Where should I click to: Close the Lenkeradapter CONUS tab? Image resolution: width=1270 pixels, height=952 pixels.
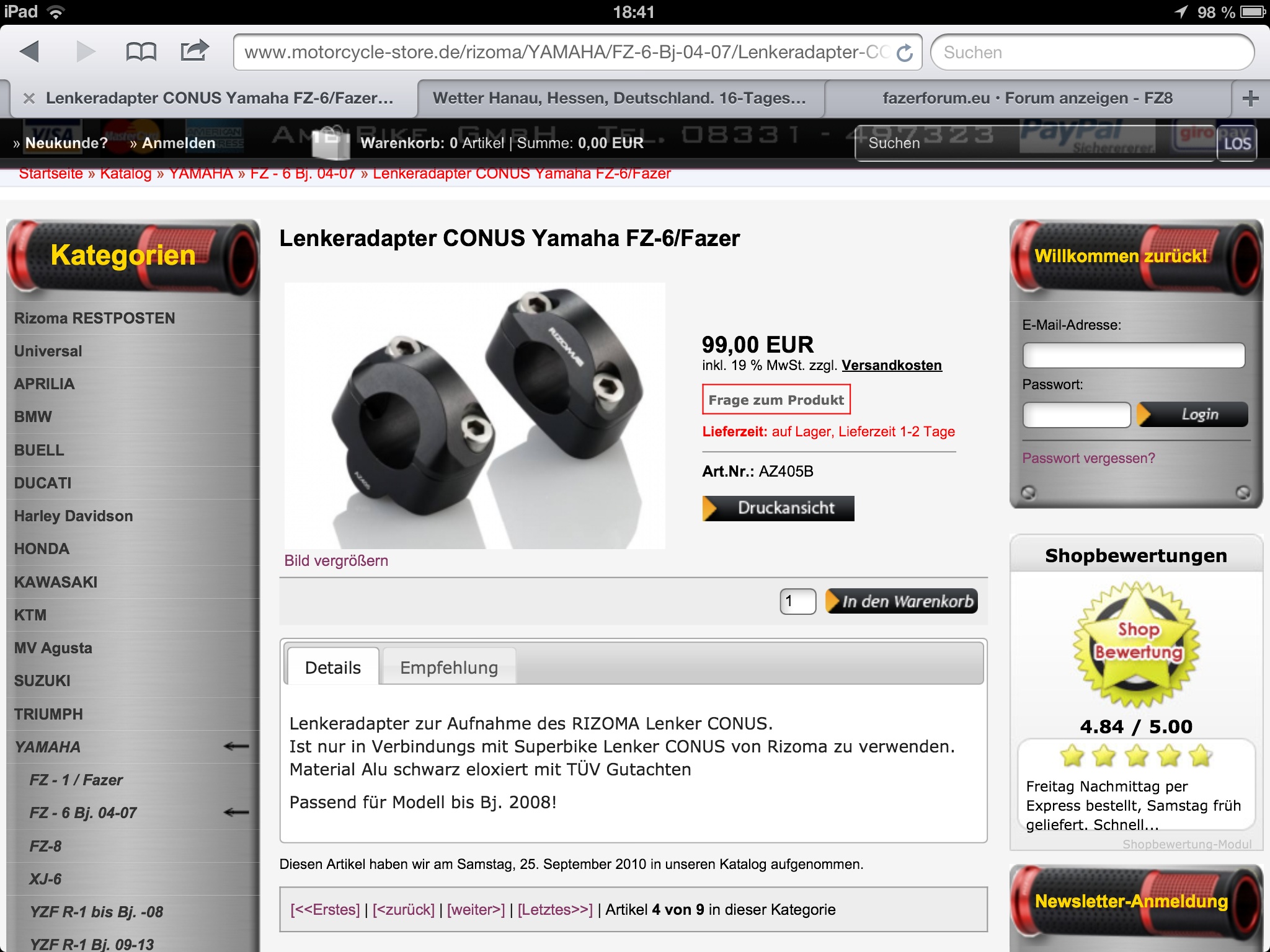[29, 98]
